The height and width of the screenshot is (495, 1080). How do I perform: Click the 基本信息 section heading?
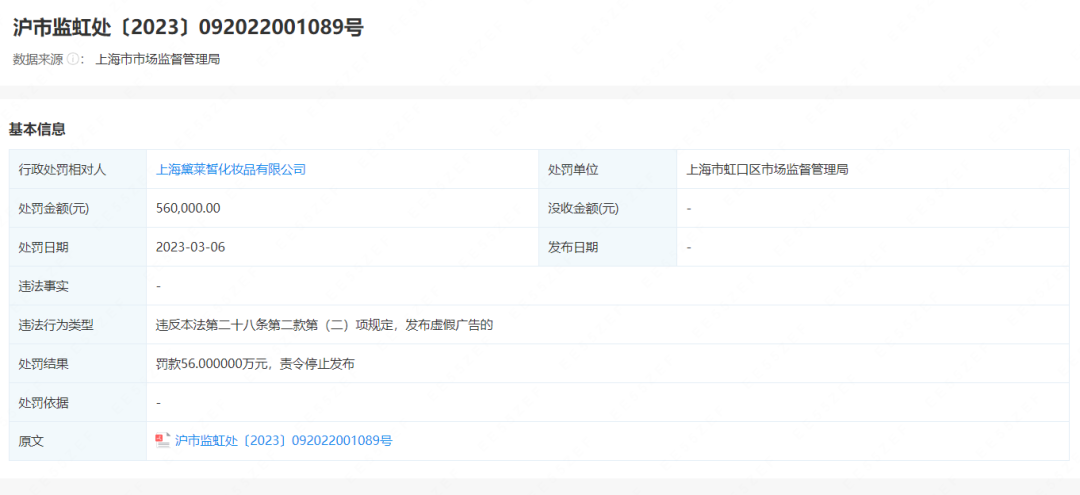(x=37, y=129)
